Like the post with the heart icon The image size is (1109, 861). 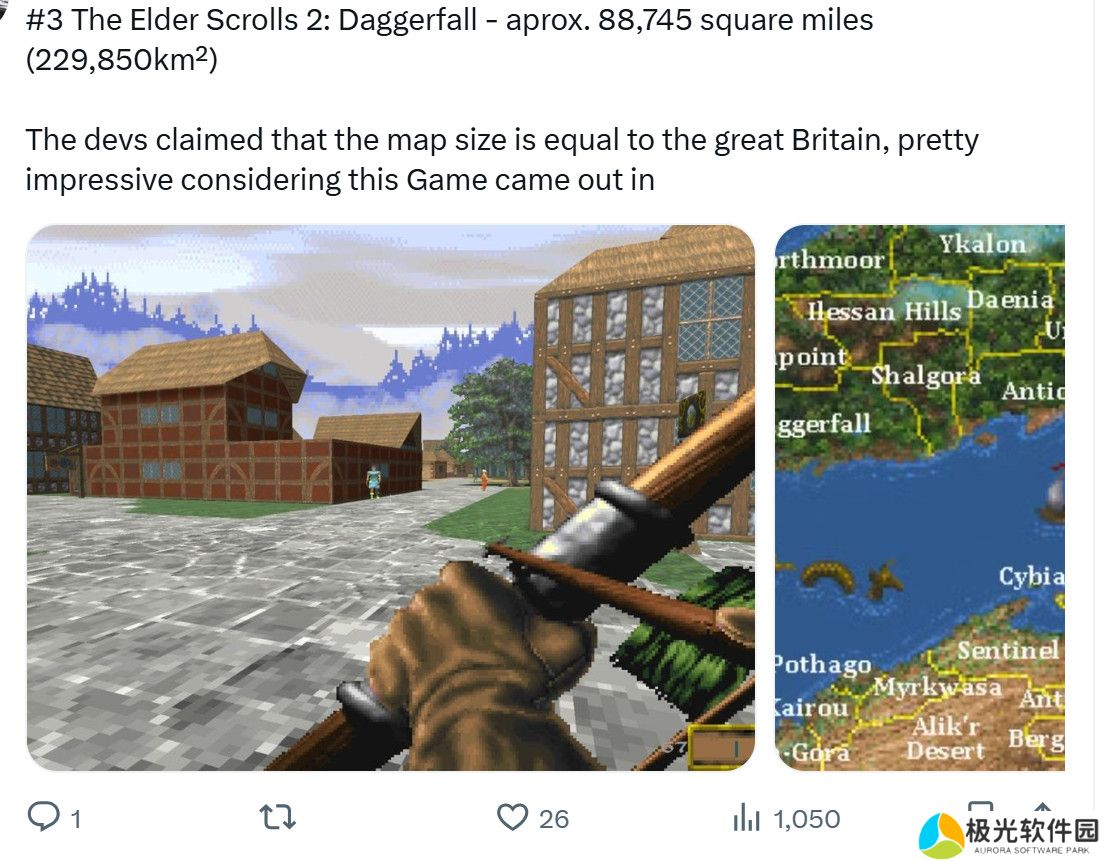point(512,817)
